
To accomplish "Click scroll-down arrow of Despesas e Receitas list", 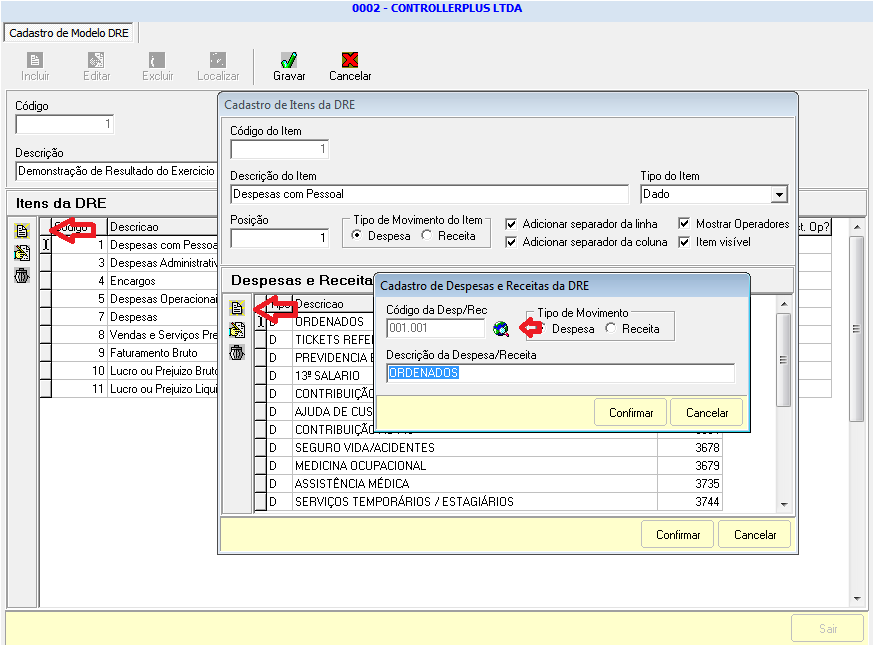I will 784,504.
